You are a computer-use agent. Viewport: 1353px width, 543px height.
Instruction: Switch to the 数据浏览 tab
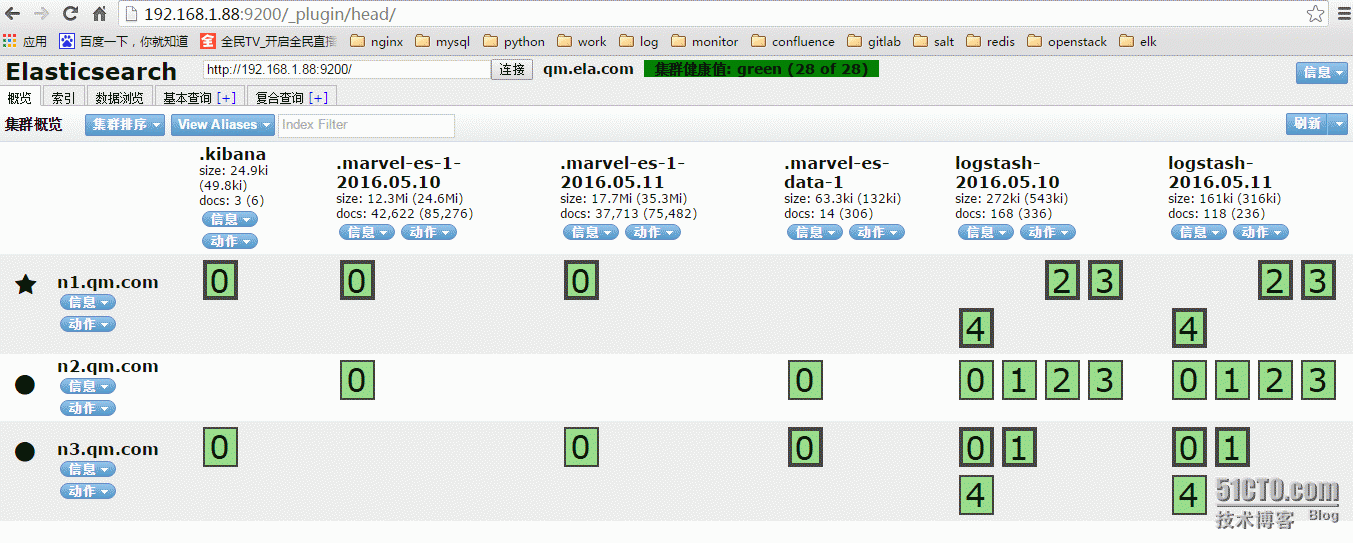click(x=119, y=97)
